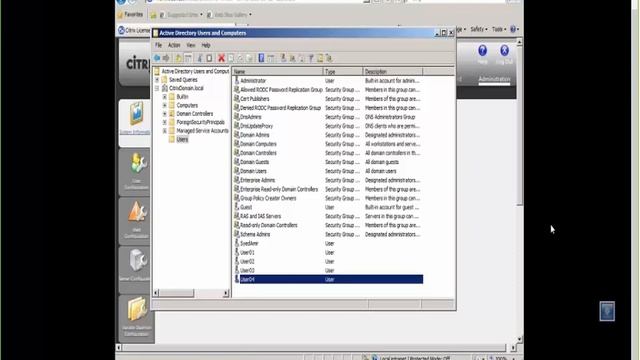640x360 pixels.
Task: Click the Forward arrow in ADUC toolbar
Action: (x=166, y=58)
